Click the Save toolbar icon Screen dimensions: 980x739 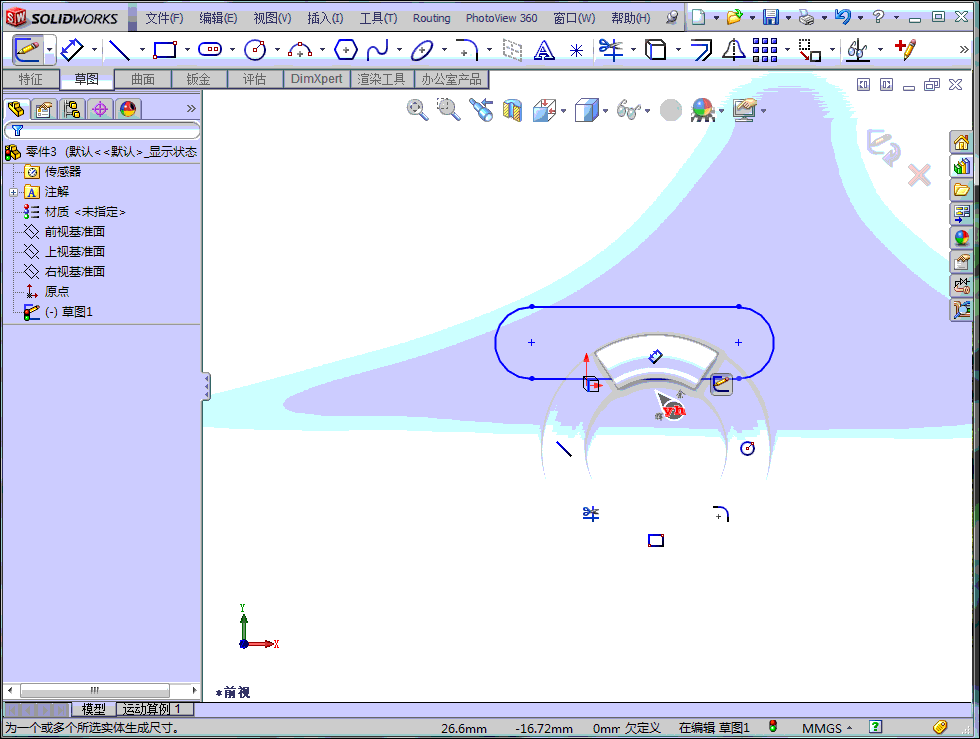click(771, 18)
